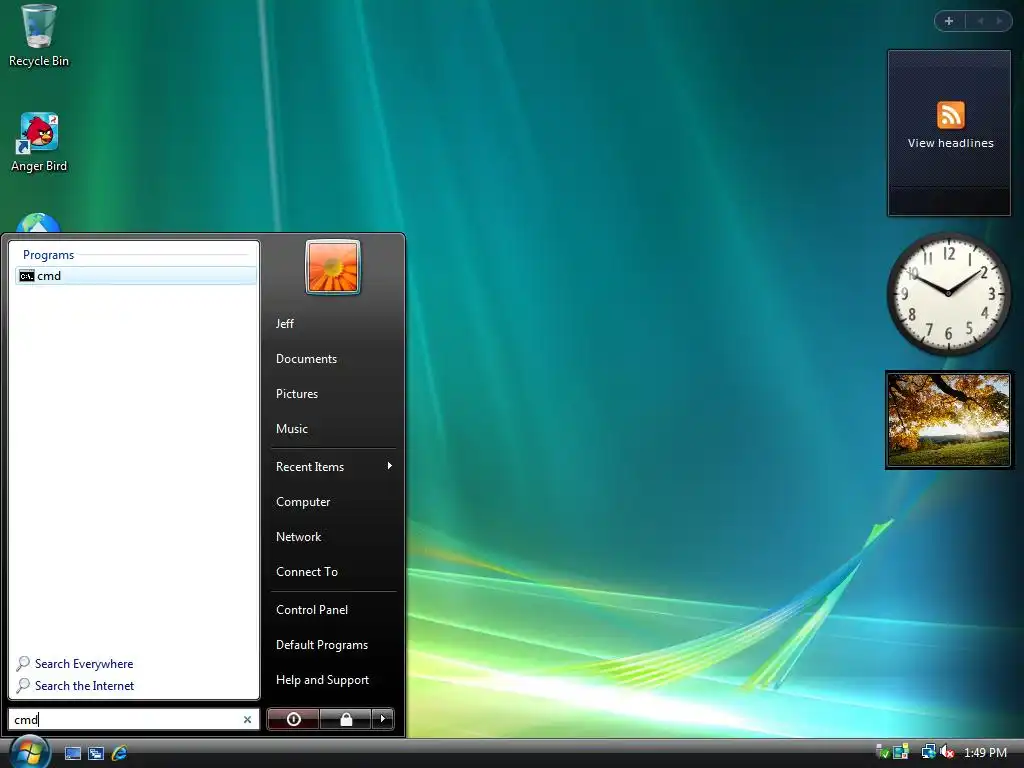Click the RSS feed headlines icon
Viewport: 1024px width, 768px height.
coord(950,115)
